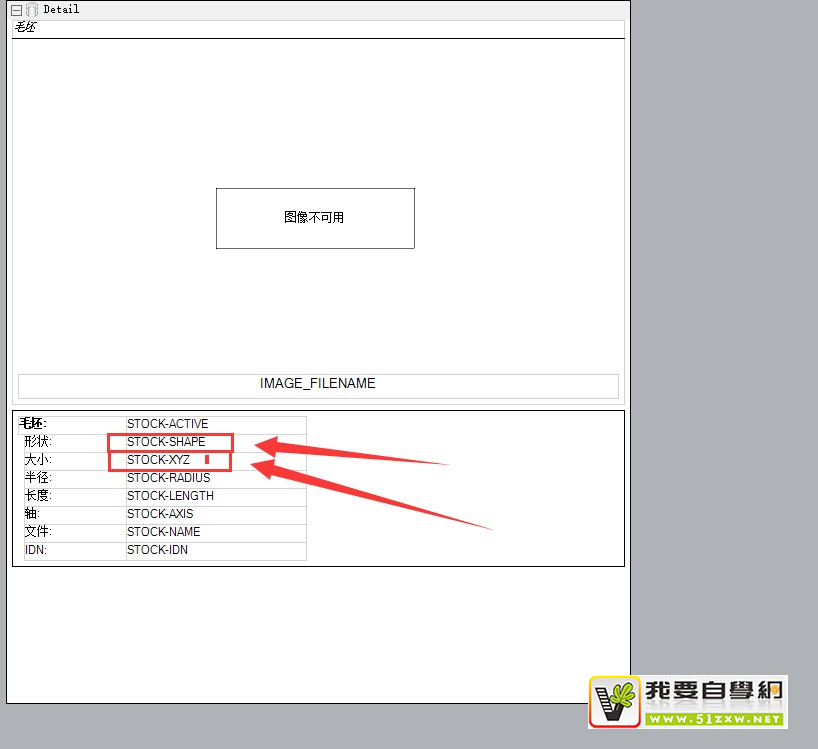Collapse the Detail section using minus box
Screen dimensions: 818x749
pyautogui.click(x=16, y=9)
